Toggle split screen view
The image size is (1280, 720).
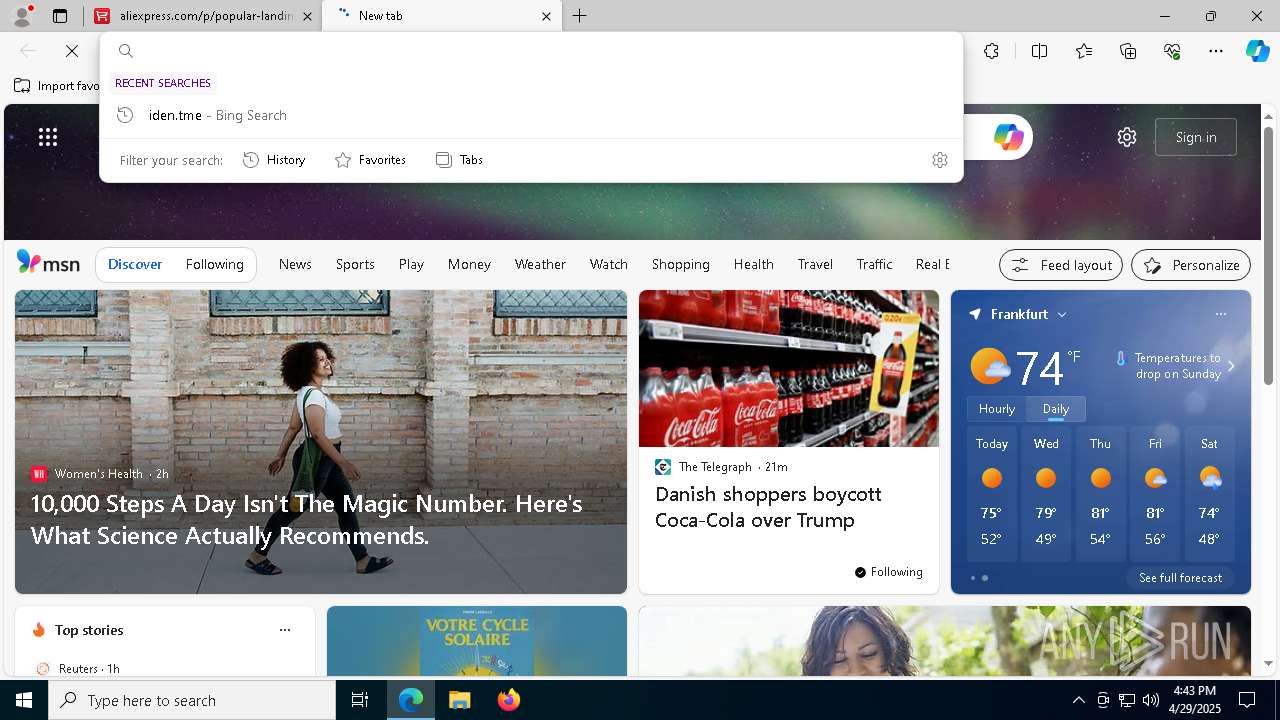(x=1039, y=51)
